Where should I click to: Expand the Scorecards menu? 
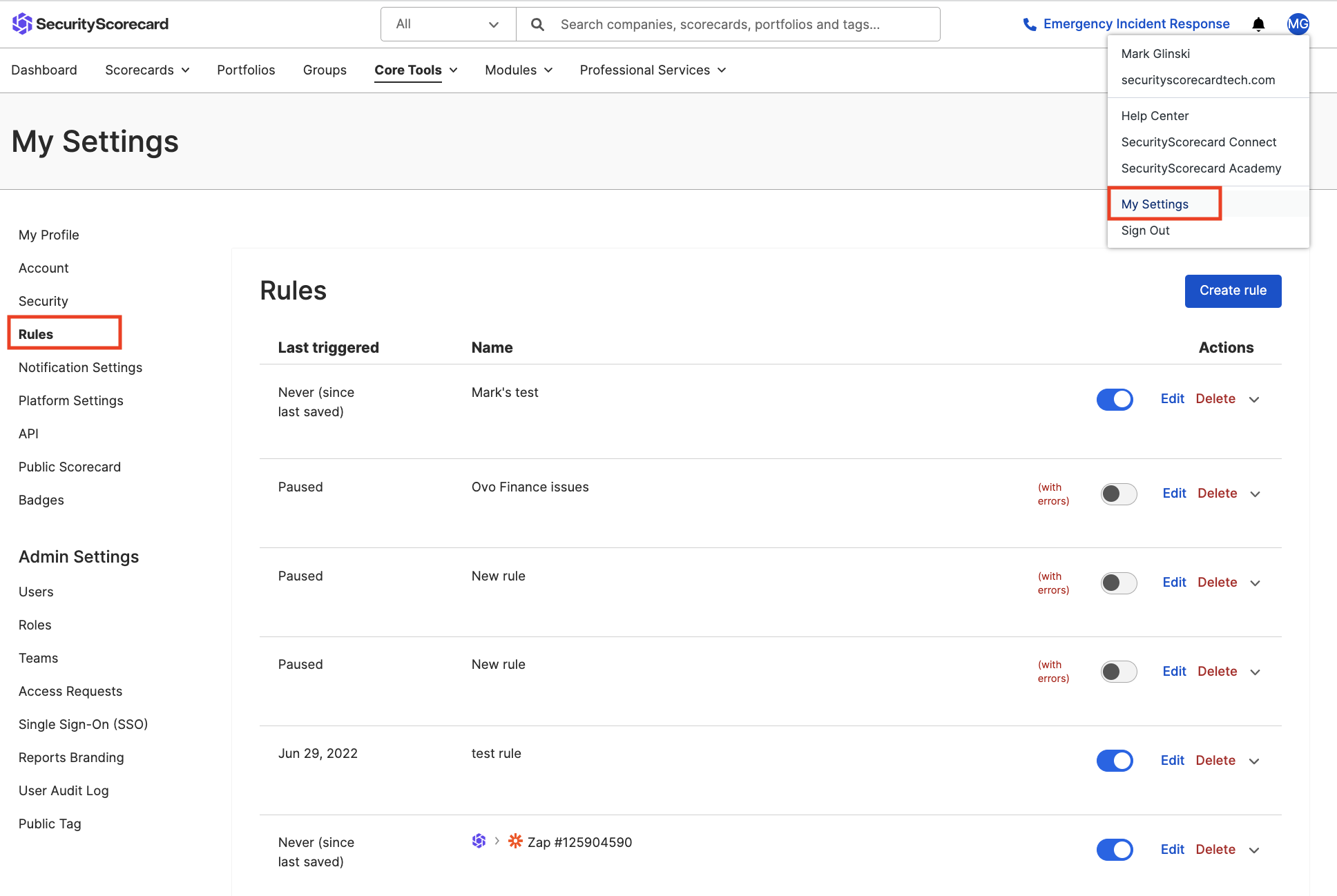point(147,70)
